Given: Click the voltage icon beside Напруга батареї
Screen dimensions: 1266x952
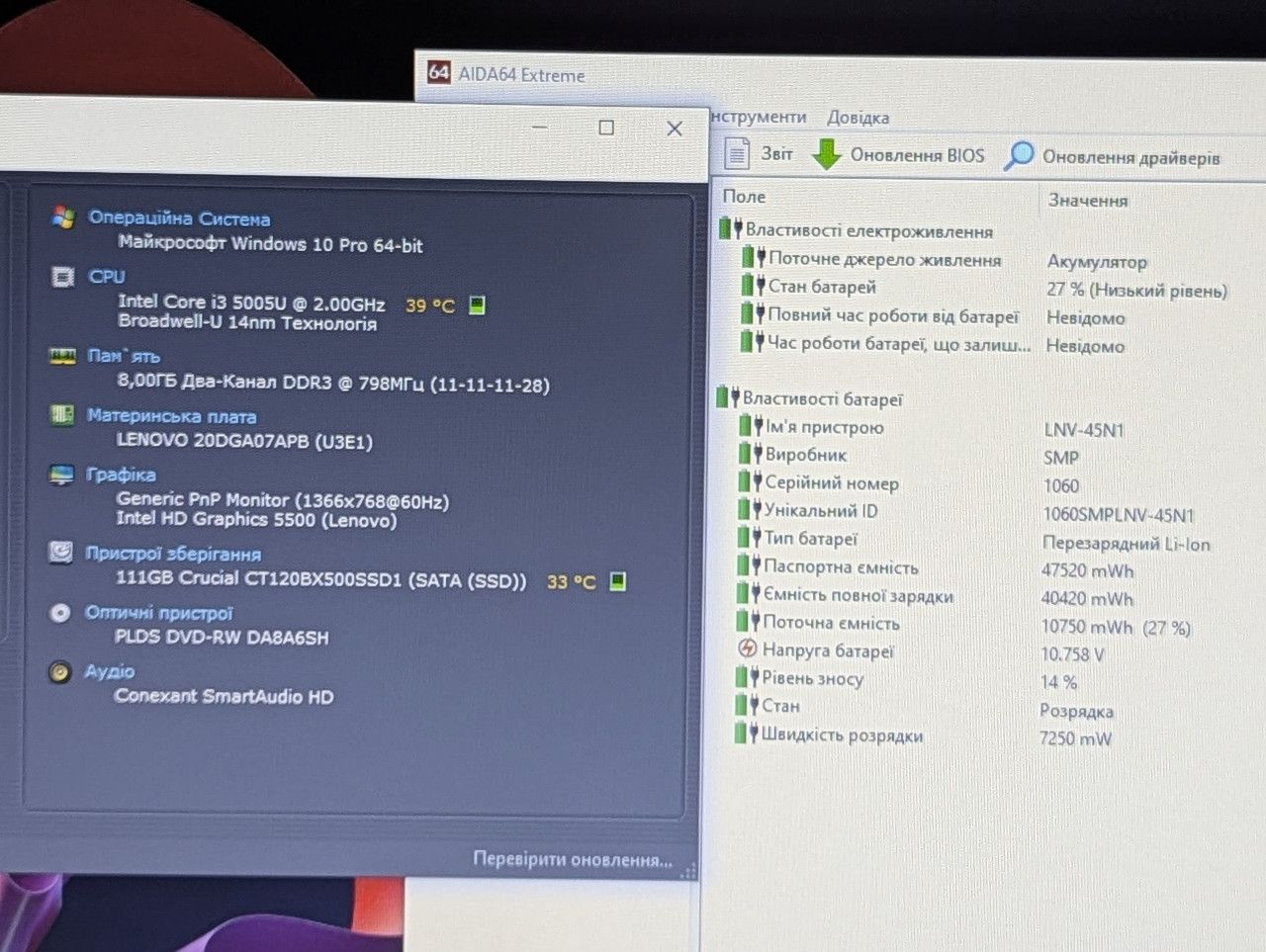Looking at the screenshot, I should click(748, 649).
